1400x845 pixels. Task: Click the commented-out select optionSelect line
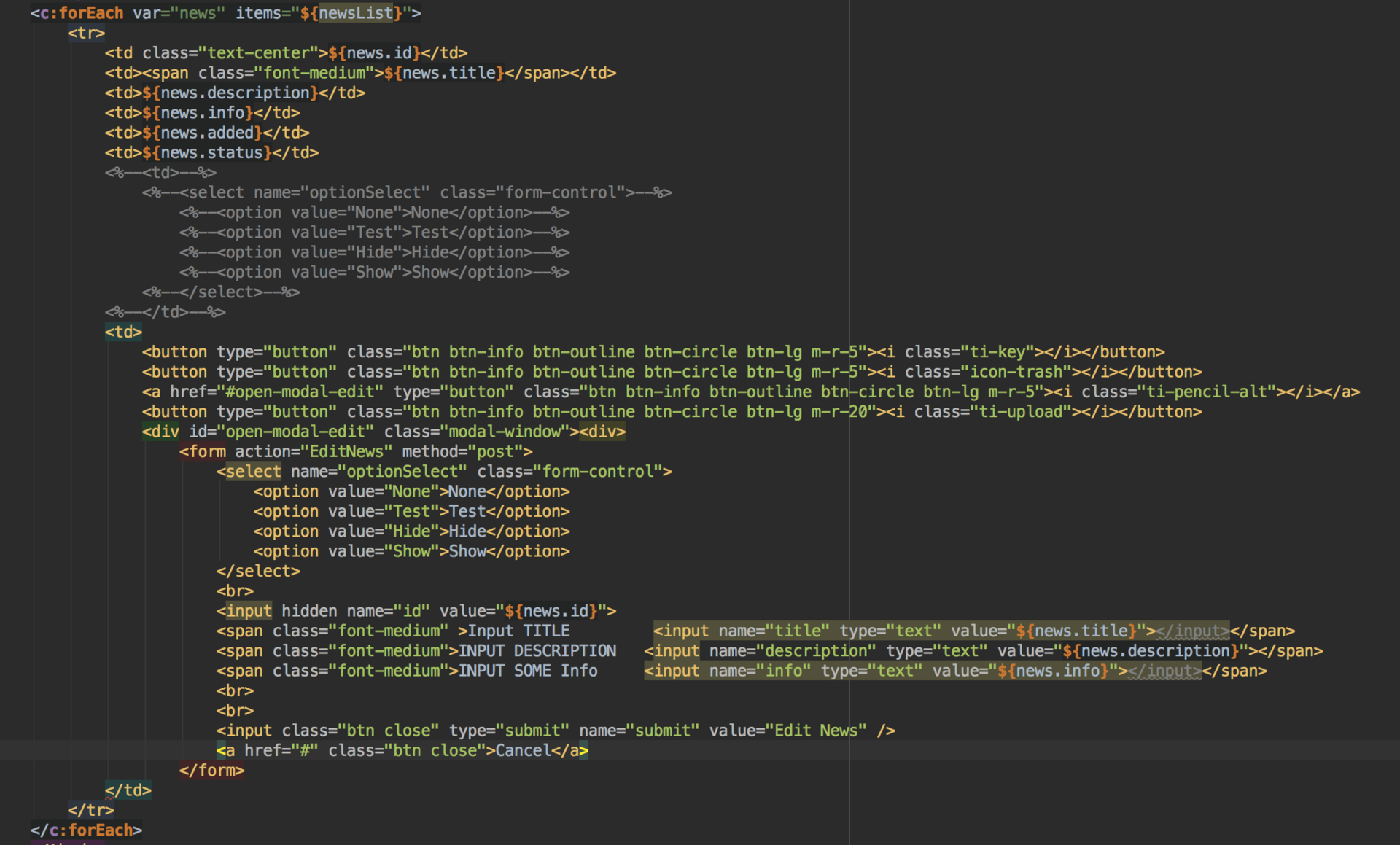[407, 192]
